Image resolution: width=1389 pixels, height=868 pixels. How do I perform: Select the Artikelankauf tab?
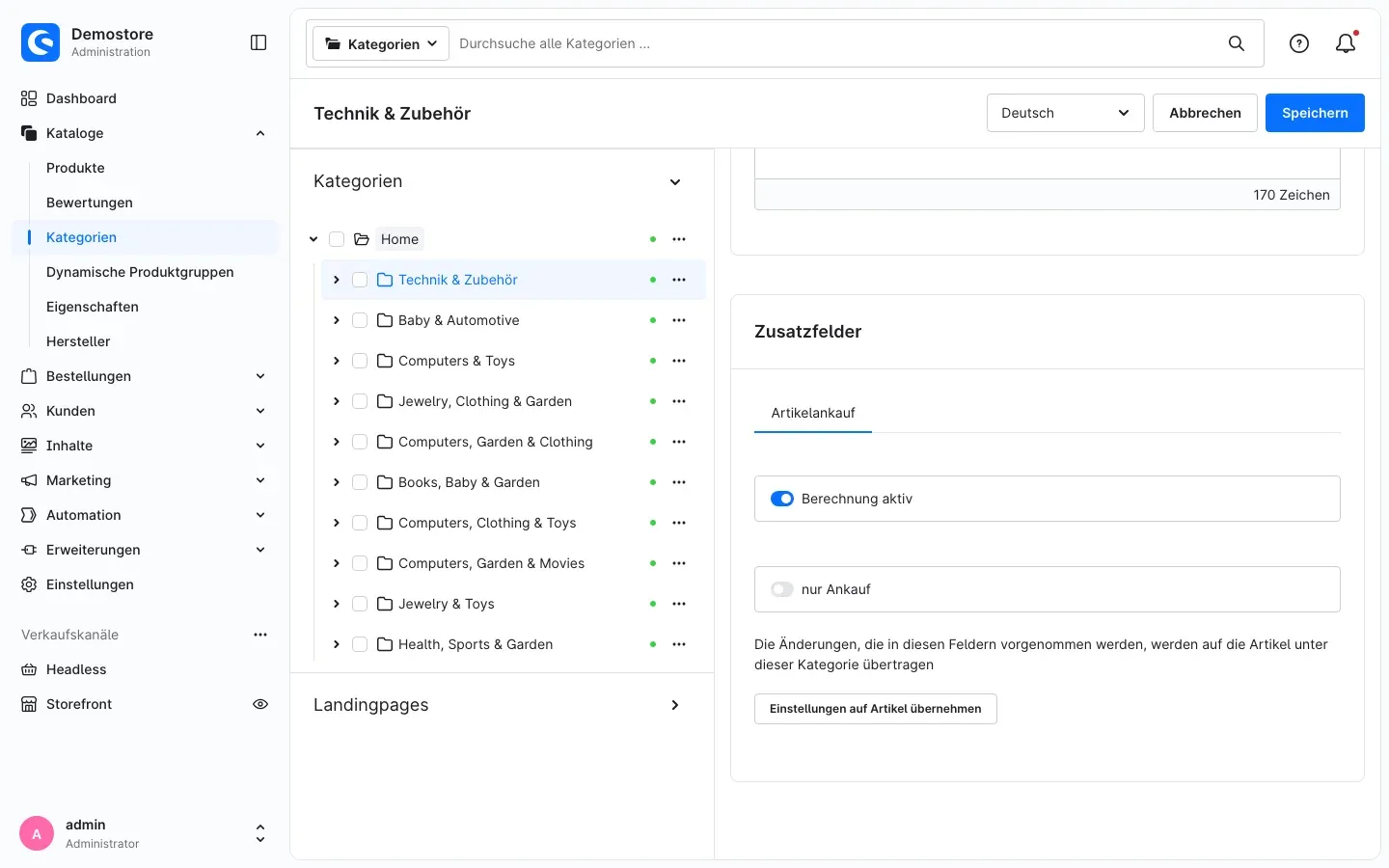tap(813, 413)
